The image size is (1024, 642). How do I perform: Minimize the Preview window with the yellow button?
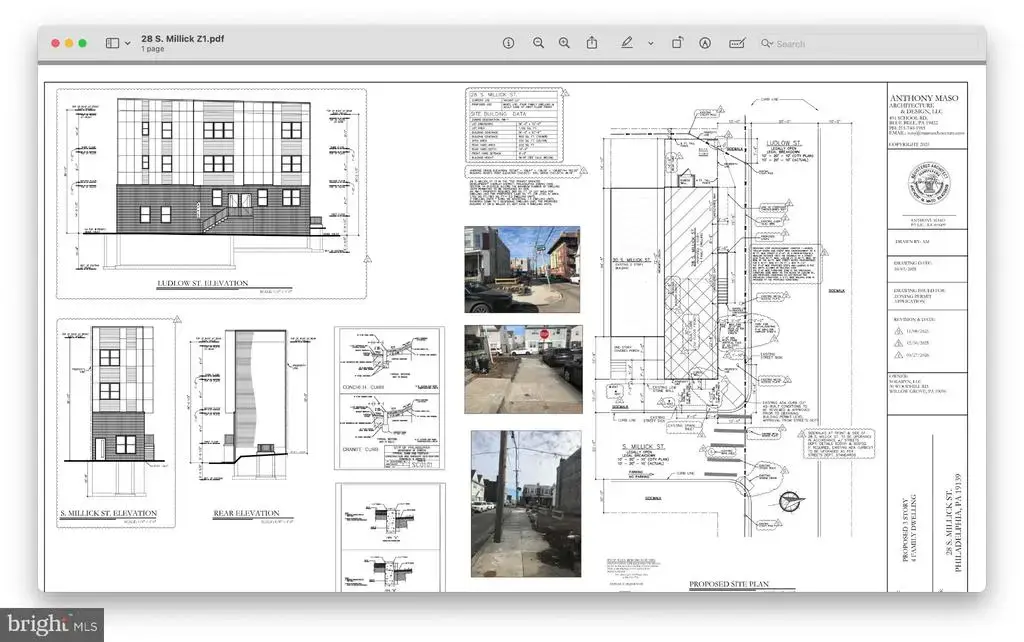69,43
